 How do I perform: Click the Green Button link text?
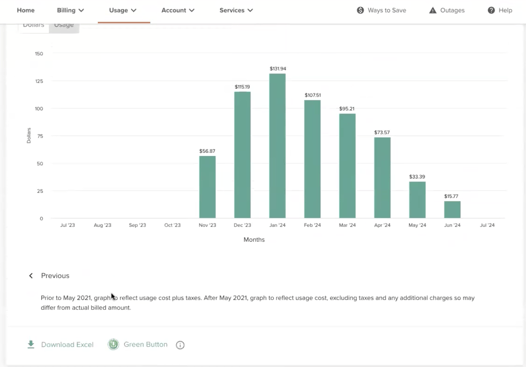pyautogui.click(x=145, y=345)
